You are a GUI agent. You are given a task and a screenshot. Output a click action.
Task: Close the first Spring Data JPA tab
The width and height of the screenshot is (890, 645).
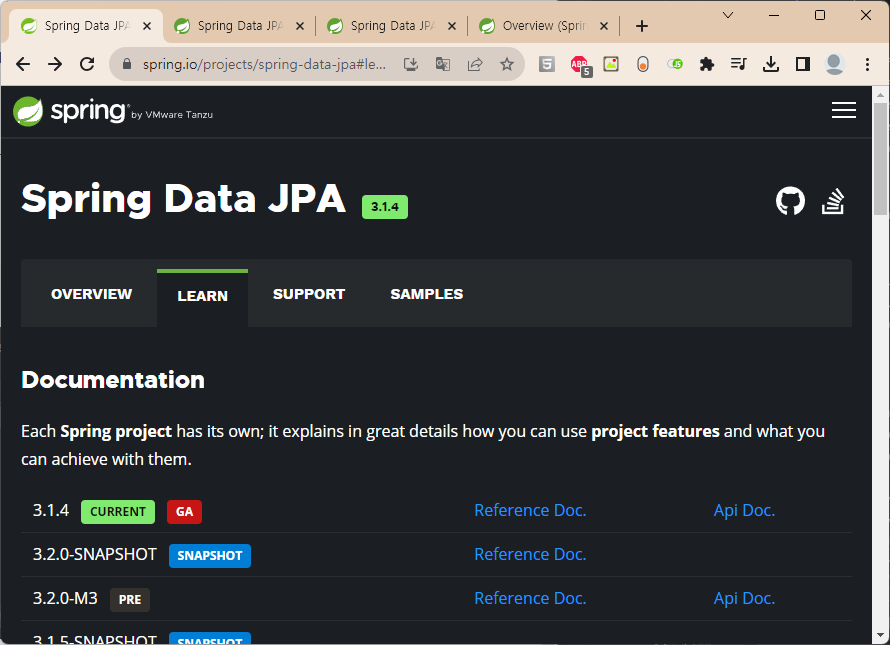147,26
